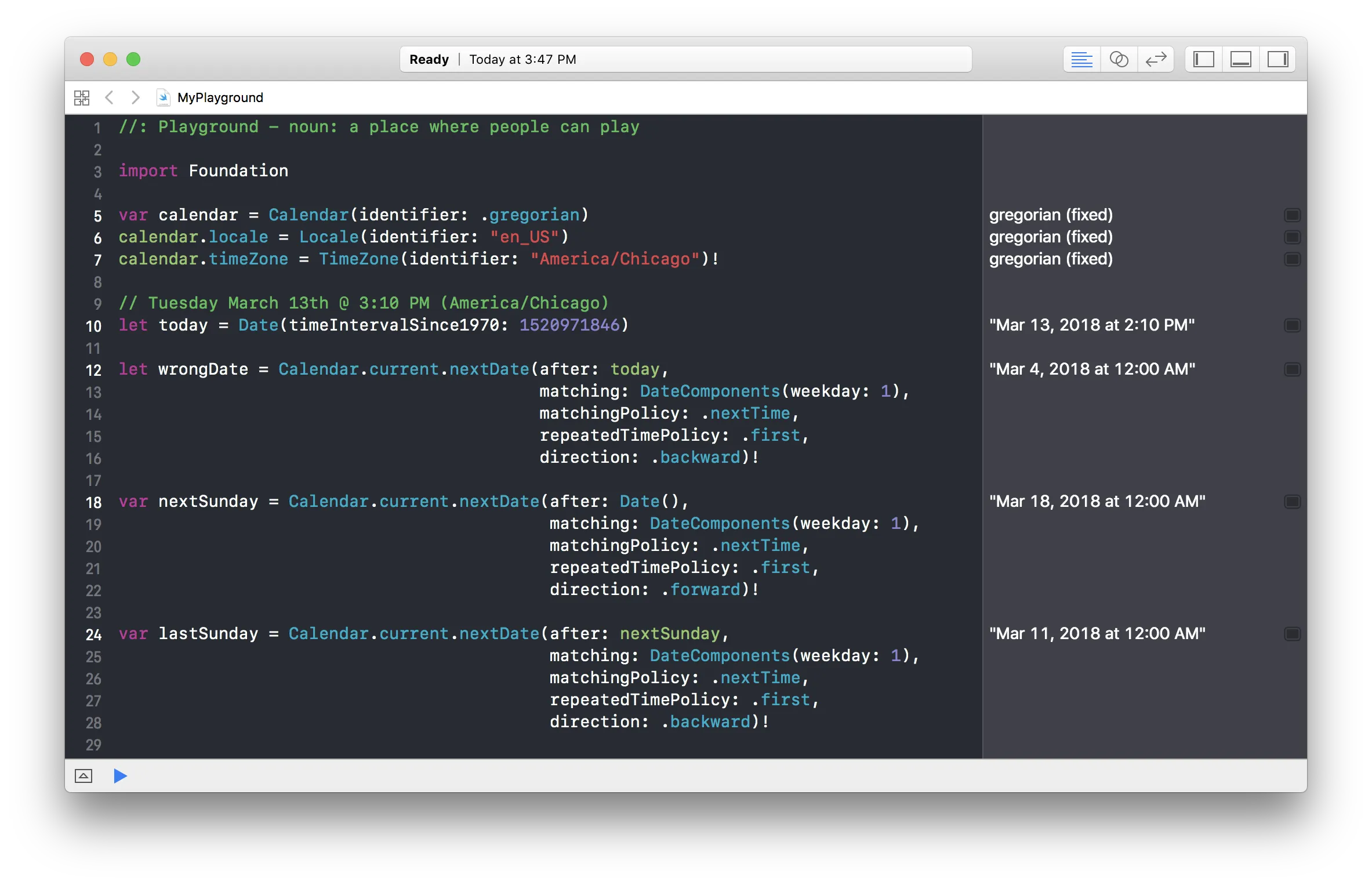
Task: Click result "Mar 4, 2018 at 12:00 AM"
Action: 1092,369
